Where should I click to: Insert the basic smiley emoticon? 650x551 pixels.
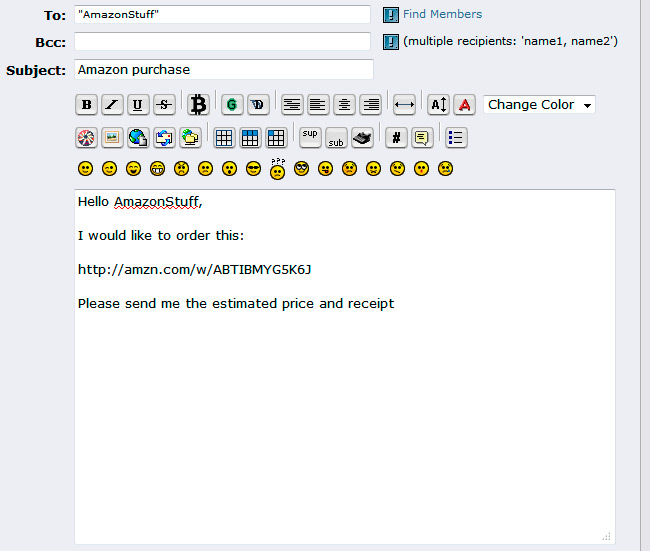85,169
